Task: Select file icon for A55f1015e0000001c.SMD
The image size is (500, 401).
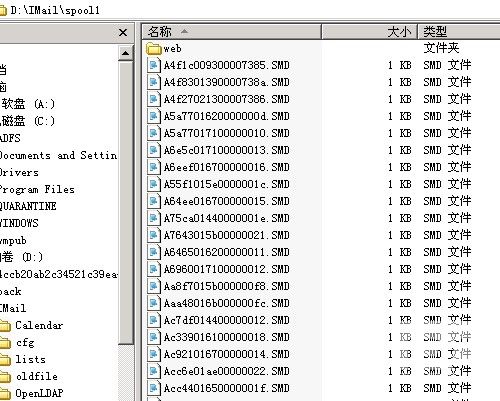Action: tap(154, 184)
